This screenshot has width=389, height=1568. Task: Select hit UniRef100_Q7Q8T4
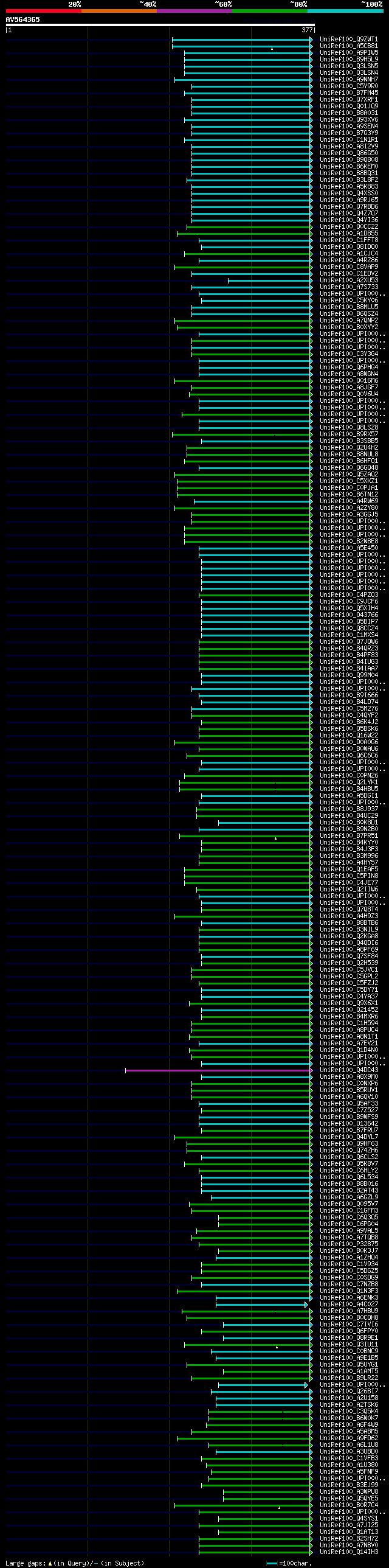[349, 910]
